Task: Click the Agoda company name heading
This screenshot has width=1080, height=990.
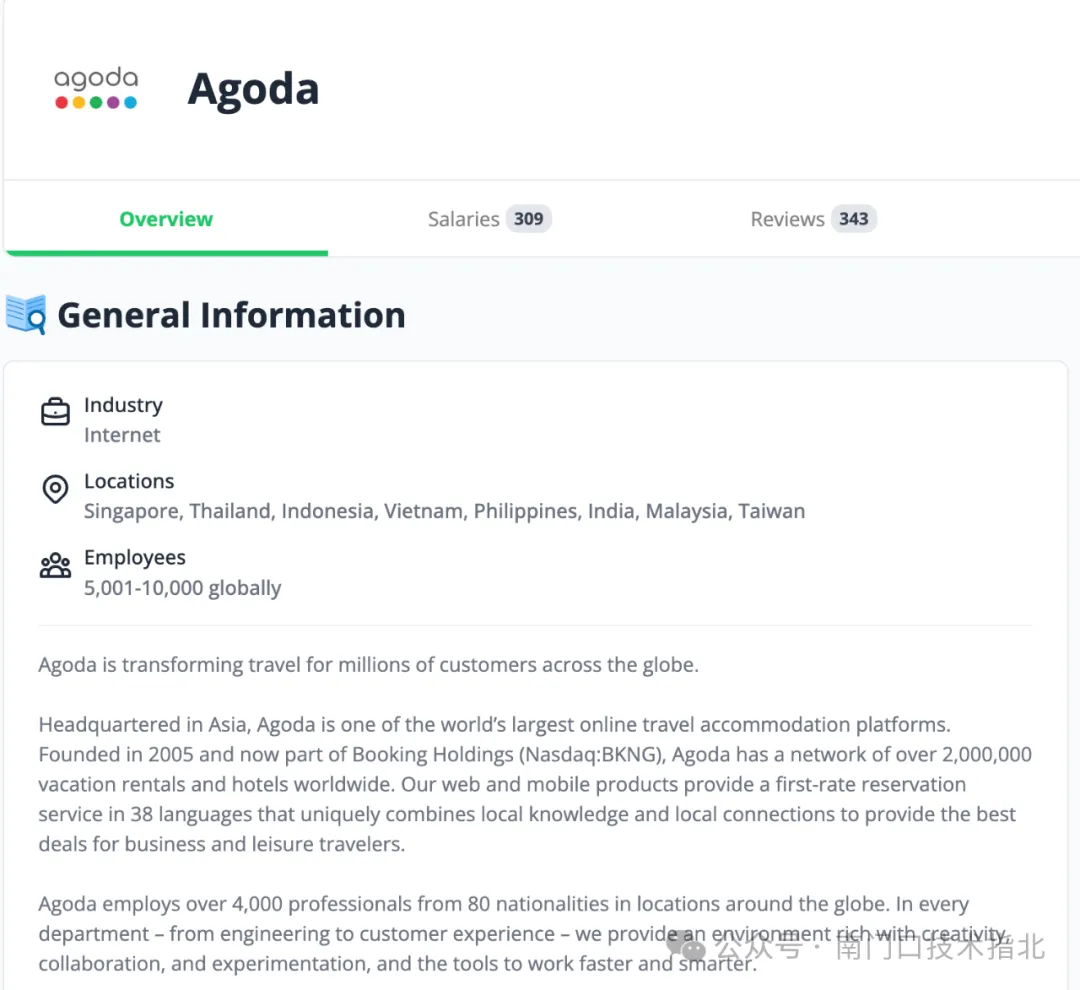Action: pos(253,89)
